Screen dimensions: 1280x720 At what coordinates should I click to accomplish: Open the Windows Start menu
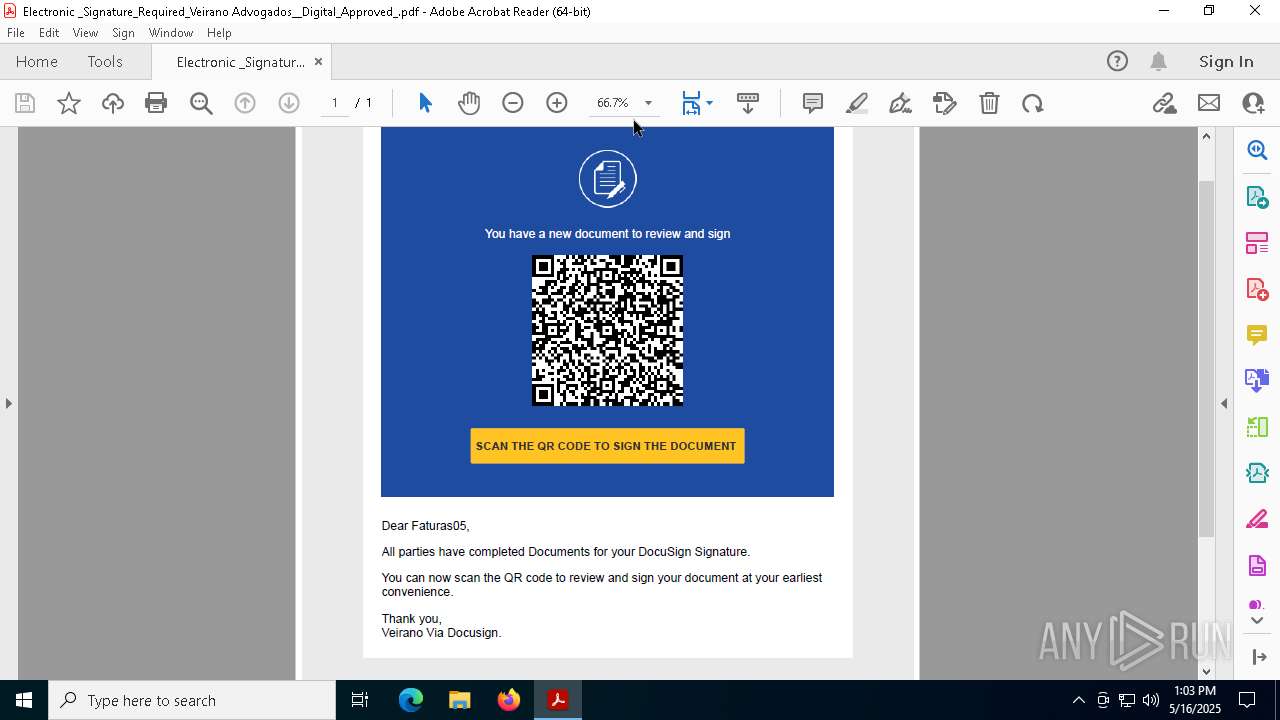point(24,700)
